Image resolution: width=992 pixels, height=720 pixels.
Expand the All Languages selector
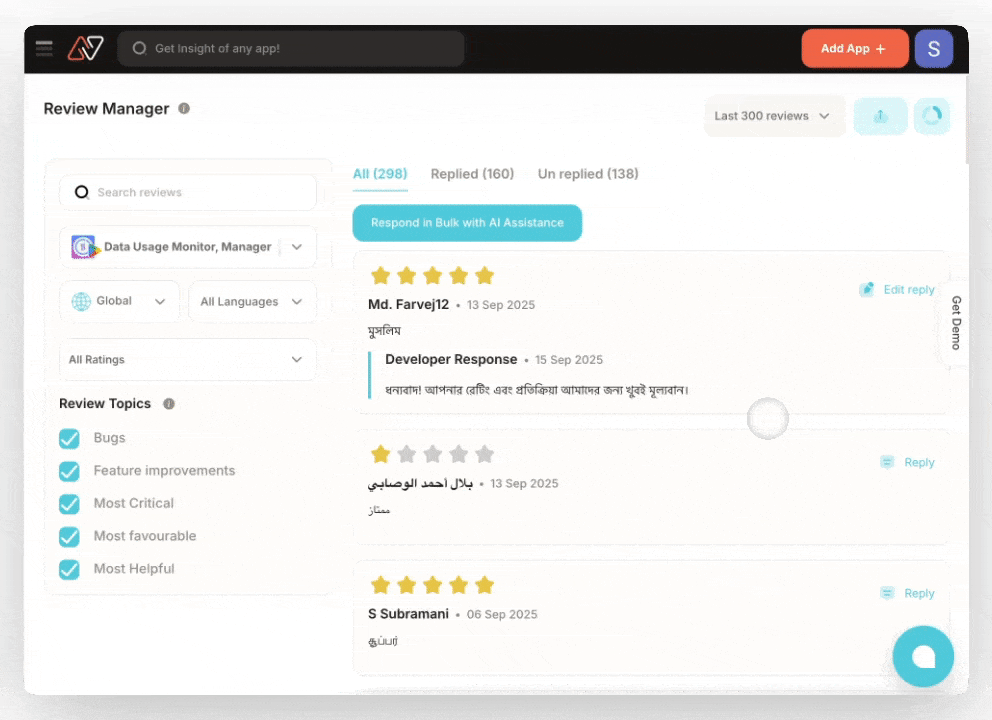click(252, 301)
